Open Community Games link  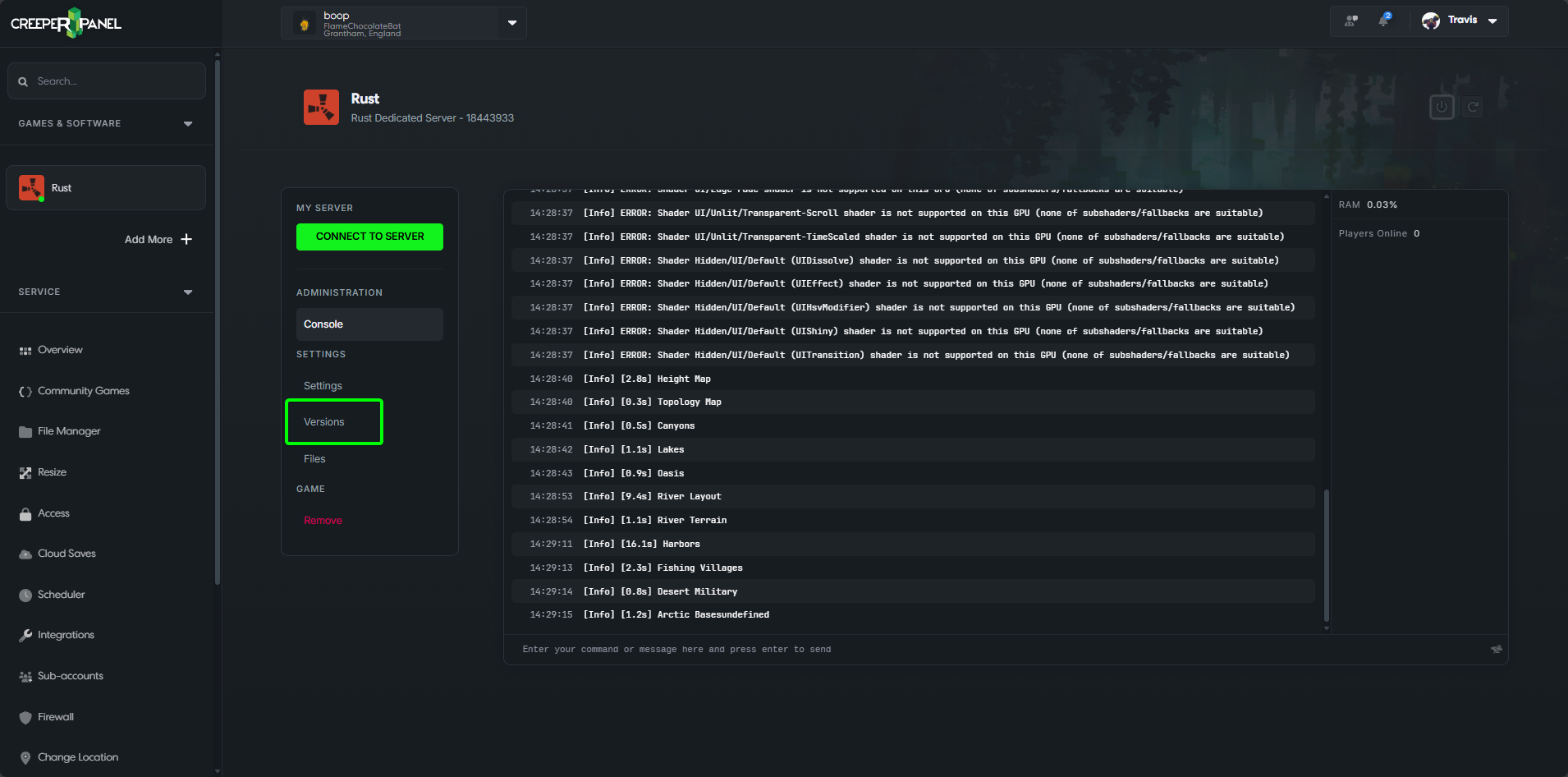pyautogui.click(x=84, y=391)
